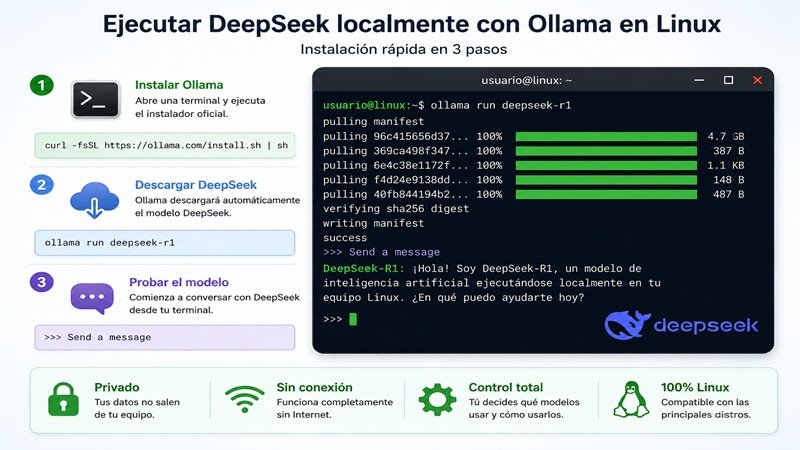The height and width of the screenshot is (450, 800).
Task: Click the gear Control total icon
Action: click(437, 399)
